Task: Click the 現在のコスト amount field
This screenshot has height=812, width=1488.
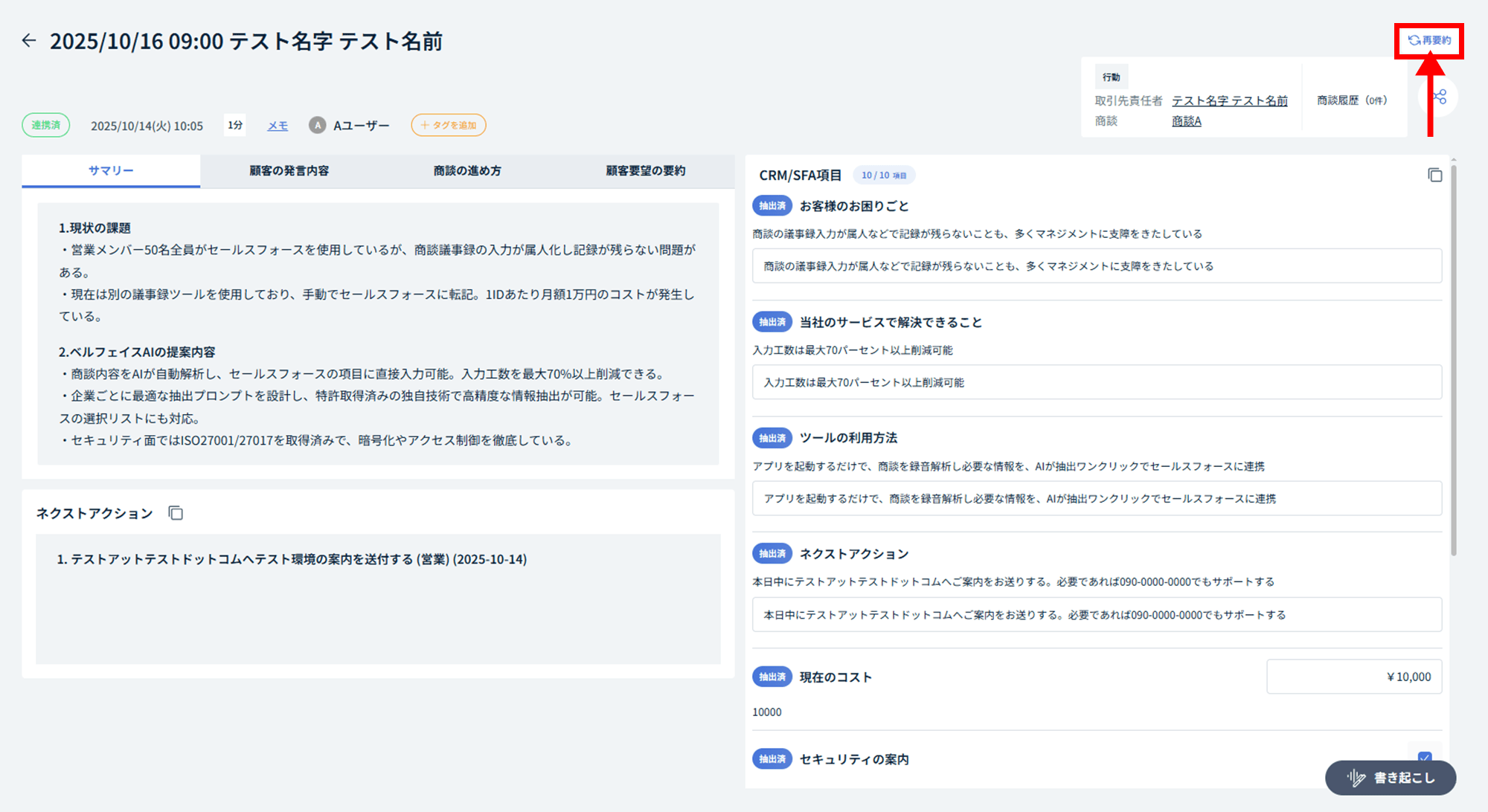Action: click(1353, 677)
